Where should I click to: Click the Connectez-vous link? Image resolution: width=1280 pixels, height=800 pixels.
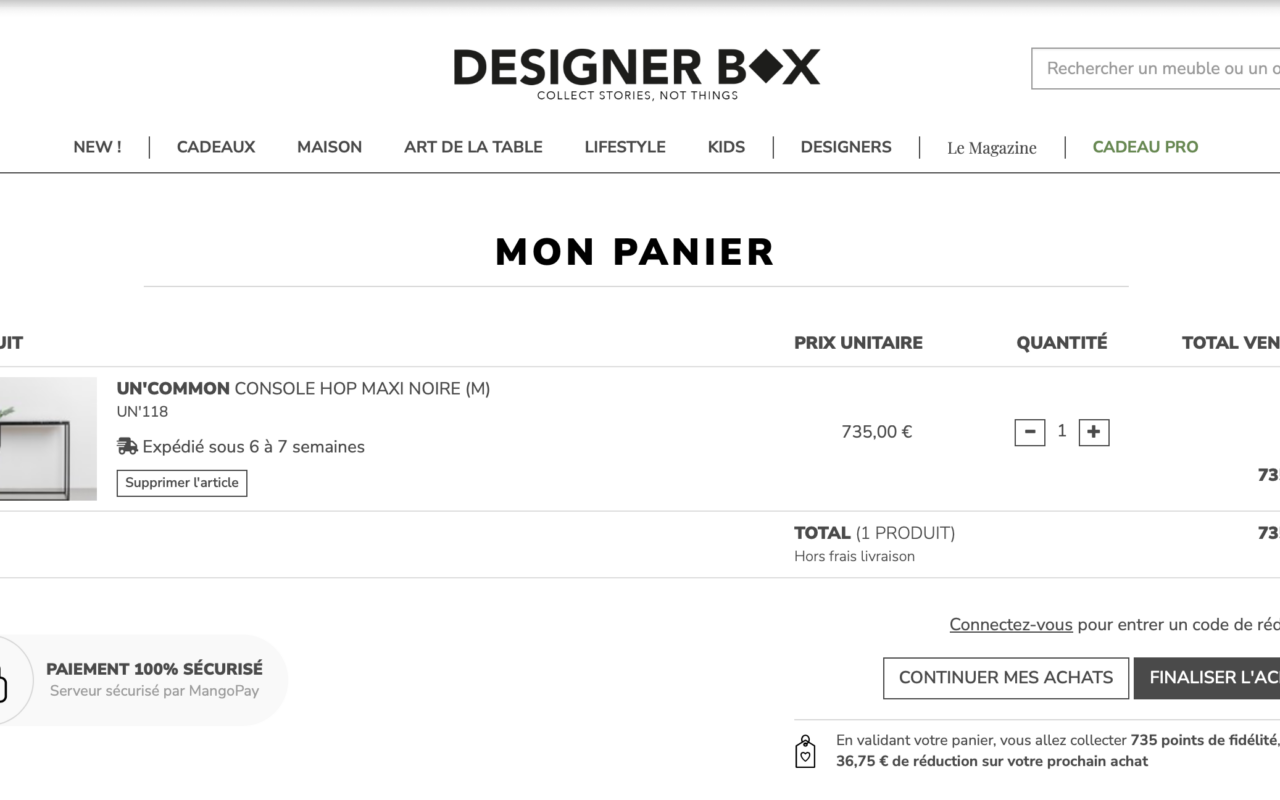tap(1011, 624)
